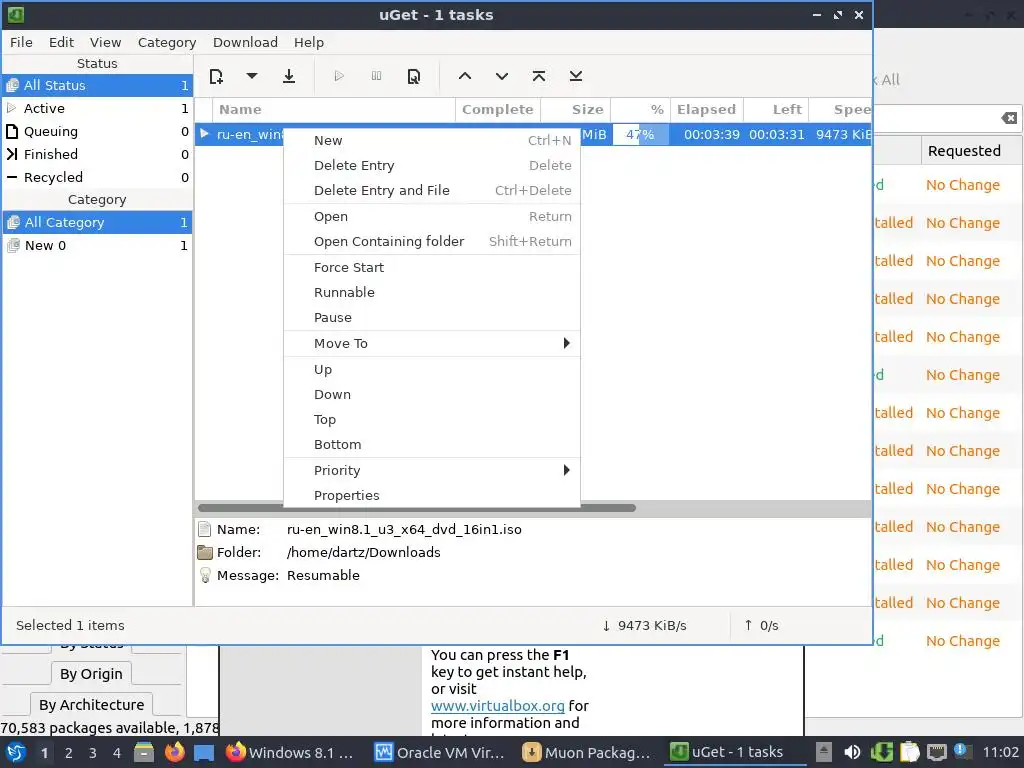Image resolution: width=1024 pixels, height=768 pixels.
Task: Click the Elapsed column header
Action: (x=707, y=110)
